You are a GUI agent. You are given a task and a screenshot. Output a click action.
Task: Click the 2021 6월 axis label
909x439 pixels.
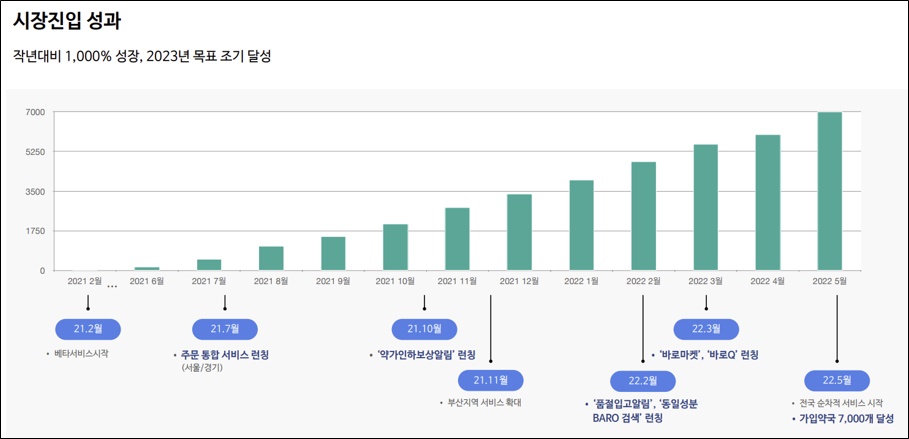[147, 281]
